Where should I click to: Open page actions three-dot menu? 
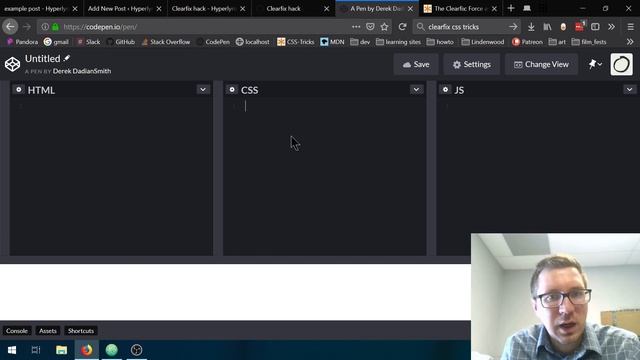pos(356,27)
